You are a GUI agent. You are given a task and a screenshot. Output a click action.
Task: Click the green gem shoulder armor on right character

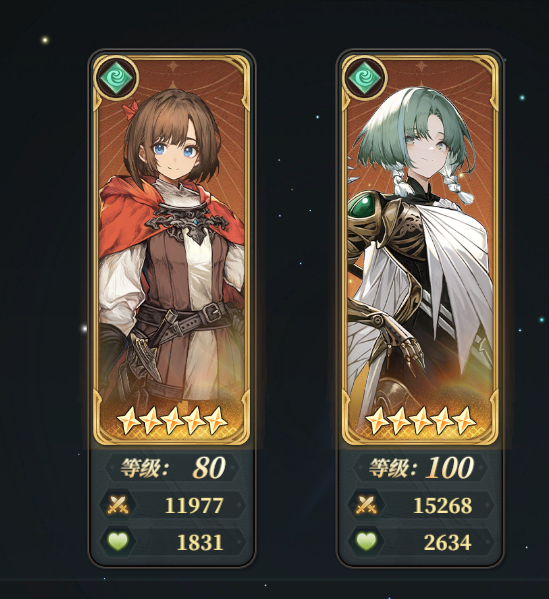click(x=362, y=207)
